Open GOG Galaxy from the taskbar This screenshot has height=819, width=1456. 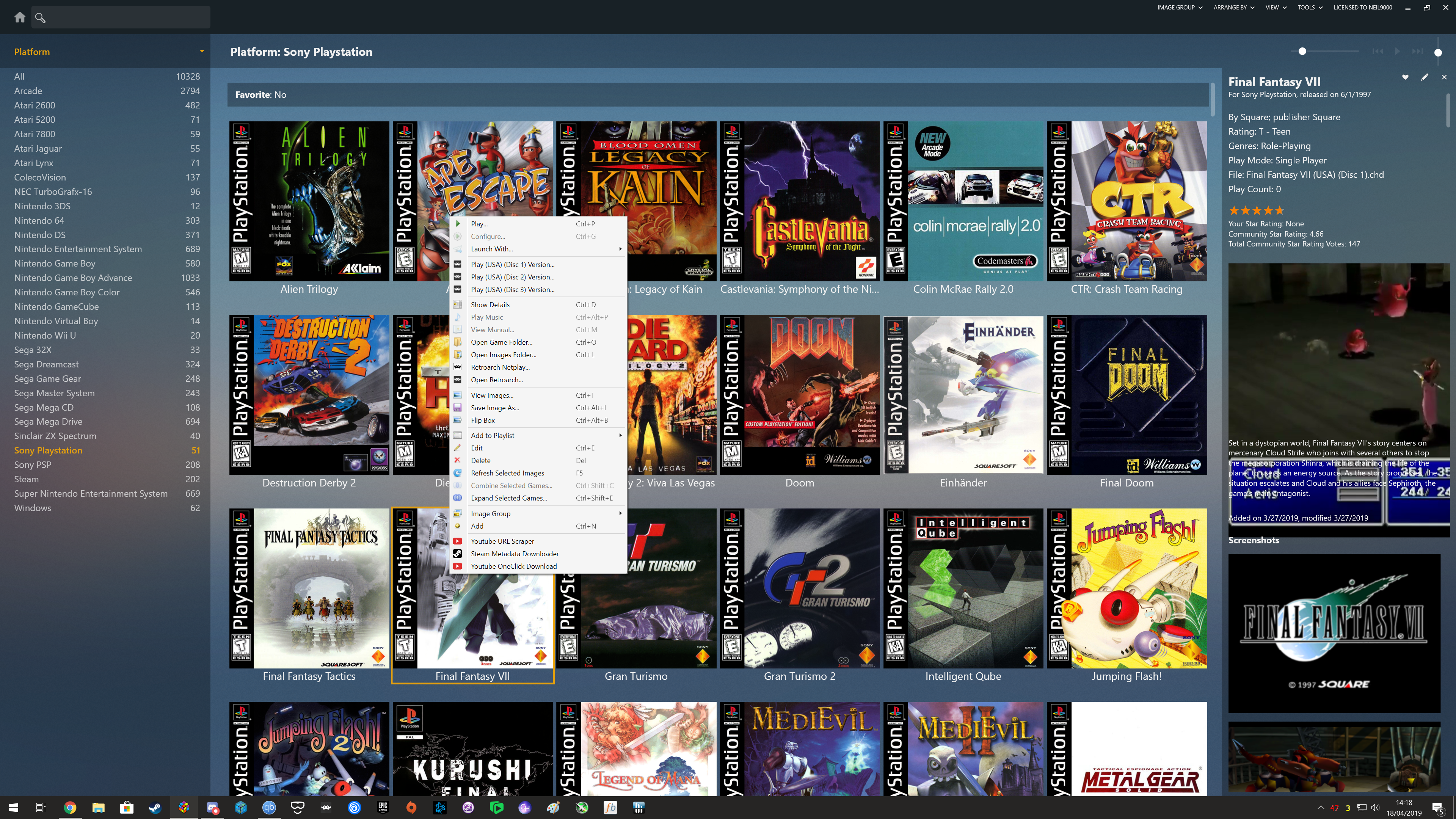coord(468,808)
